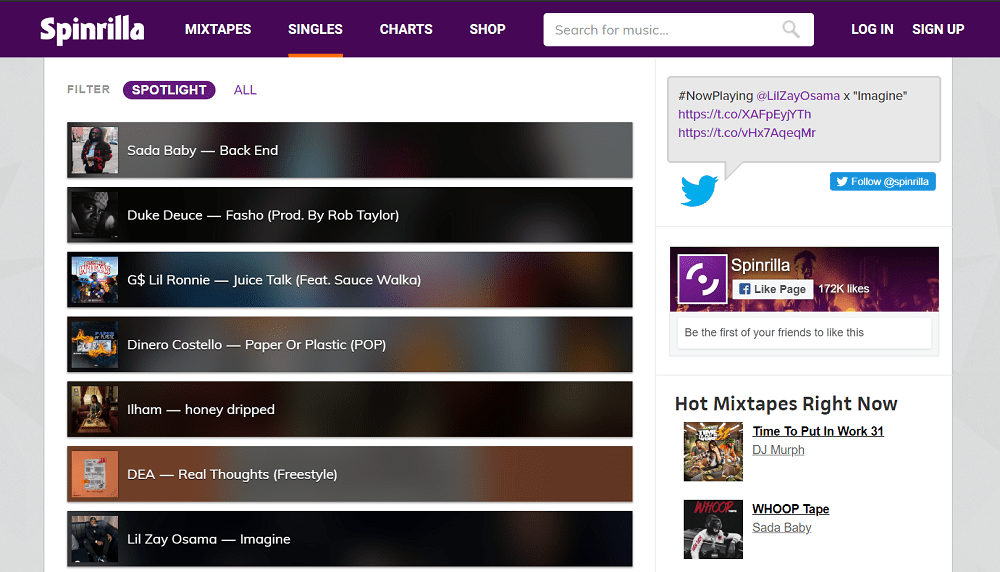Viewport: 1000px width, 572px height.
Task: Select the Spotlight filter
Action: [169, 90]
